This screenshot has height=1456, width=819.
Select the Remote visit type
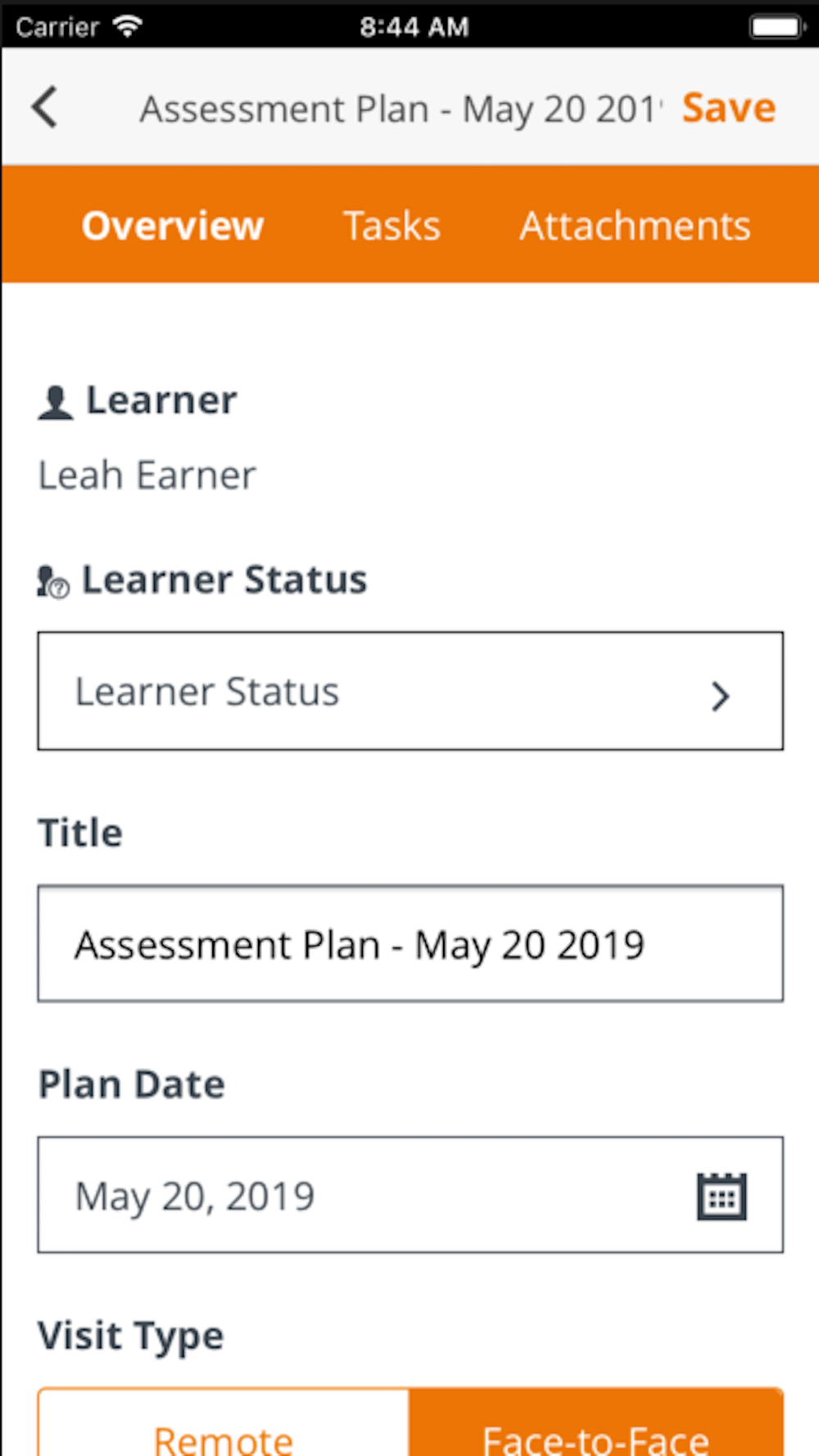coord(223,1429)
